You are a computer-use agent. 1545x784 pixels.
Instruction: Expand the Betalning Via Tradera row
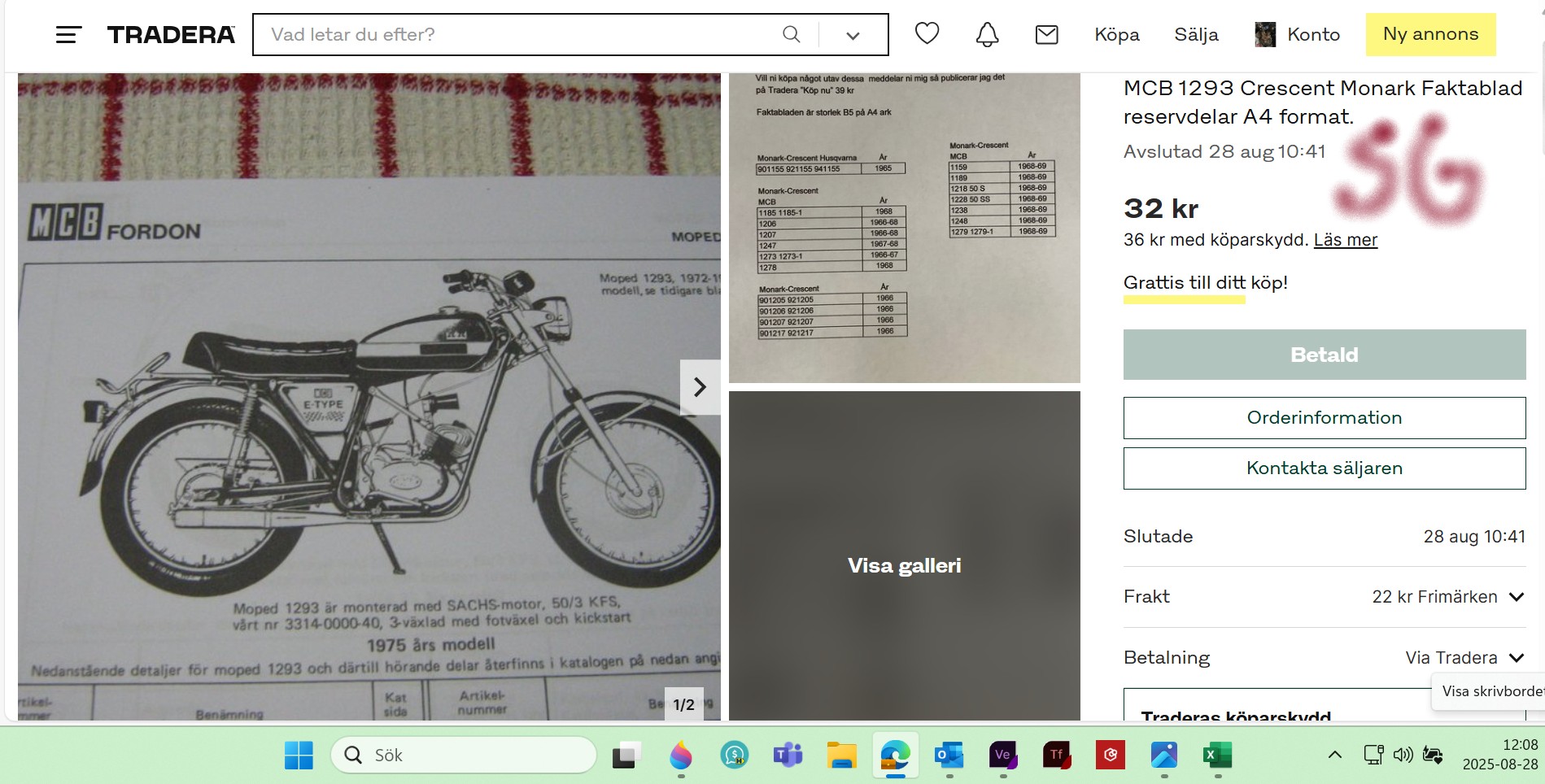tap(1324, 657)
